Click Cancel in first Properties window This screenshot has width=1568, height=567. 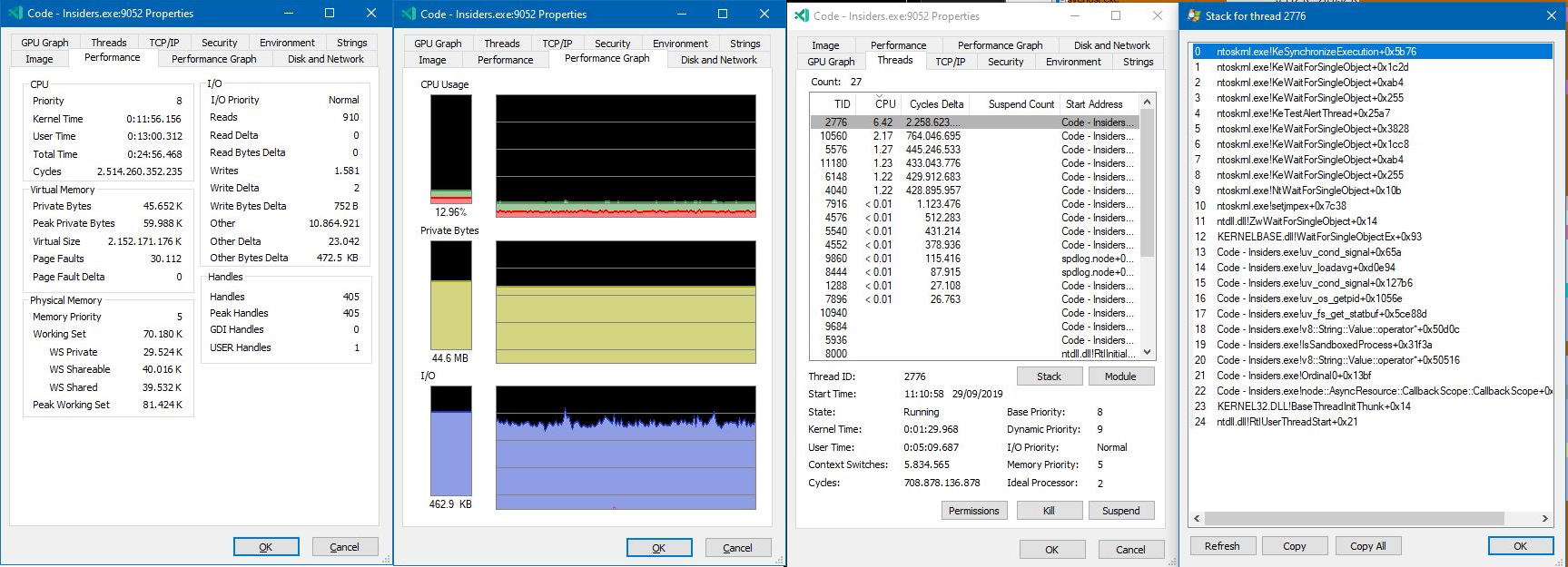(344, 547)
